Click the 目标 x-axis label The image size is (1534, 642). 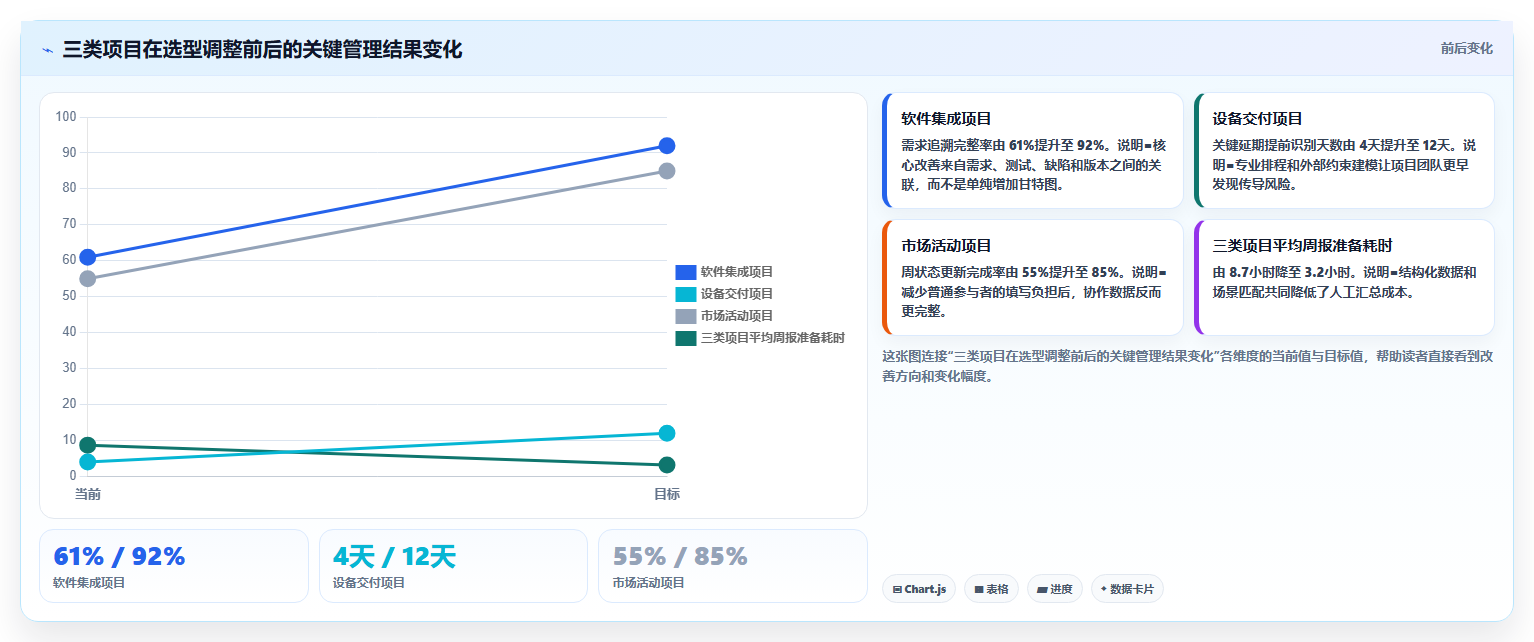click(x=667, y=494)
